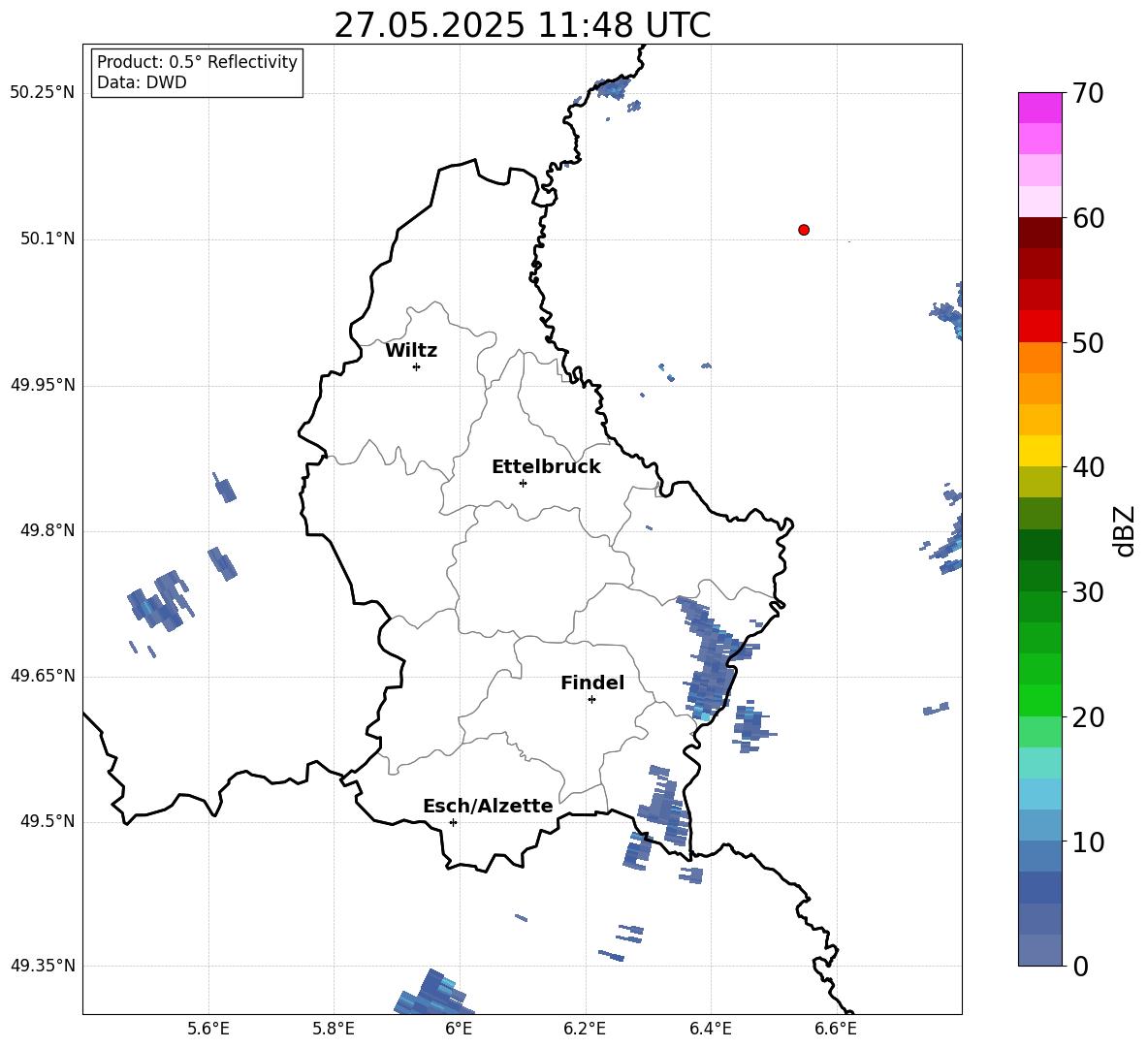Click the 6°E longitude label
This screenshot has height=1048, width=1148.
[459, 1029]
